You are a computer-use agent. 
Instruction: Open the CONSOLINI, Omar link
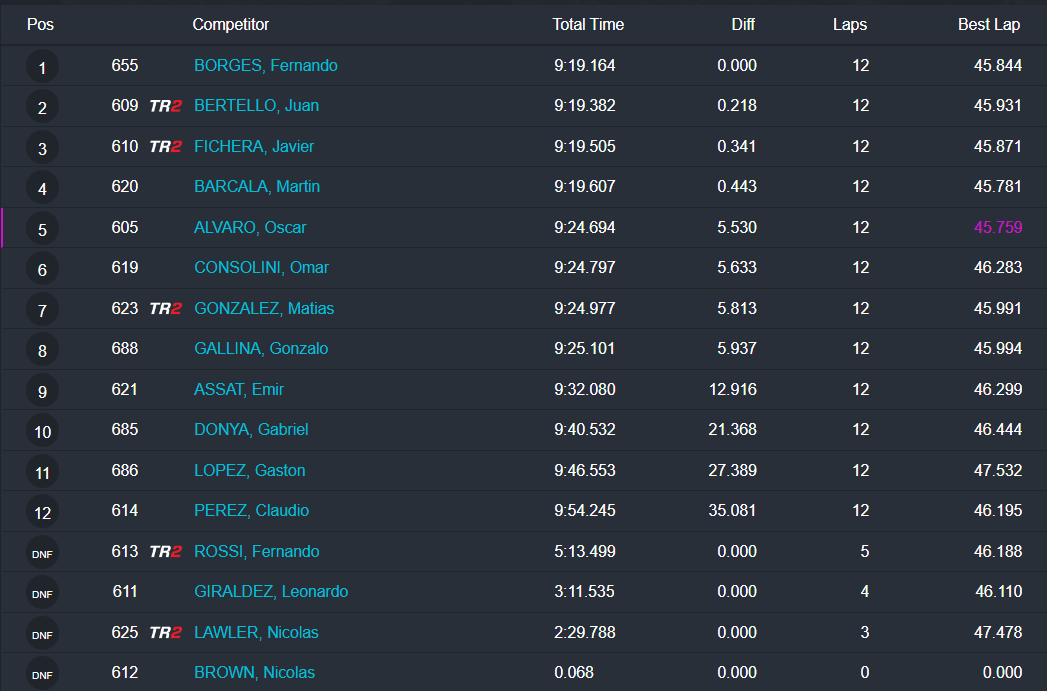[x=261, y=268]
